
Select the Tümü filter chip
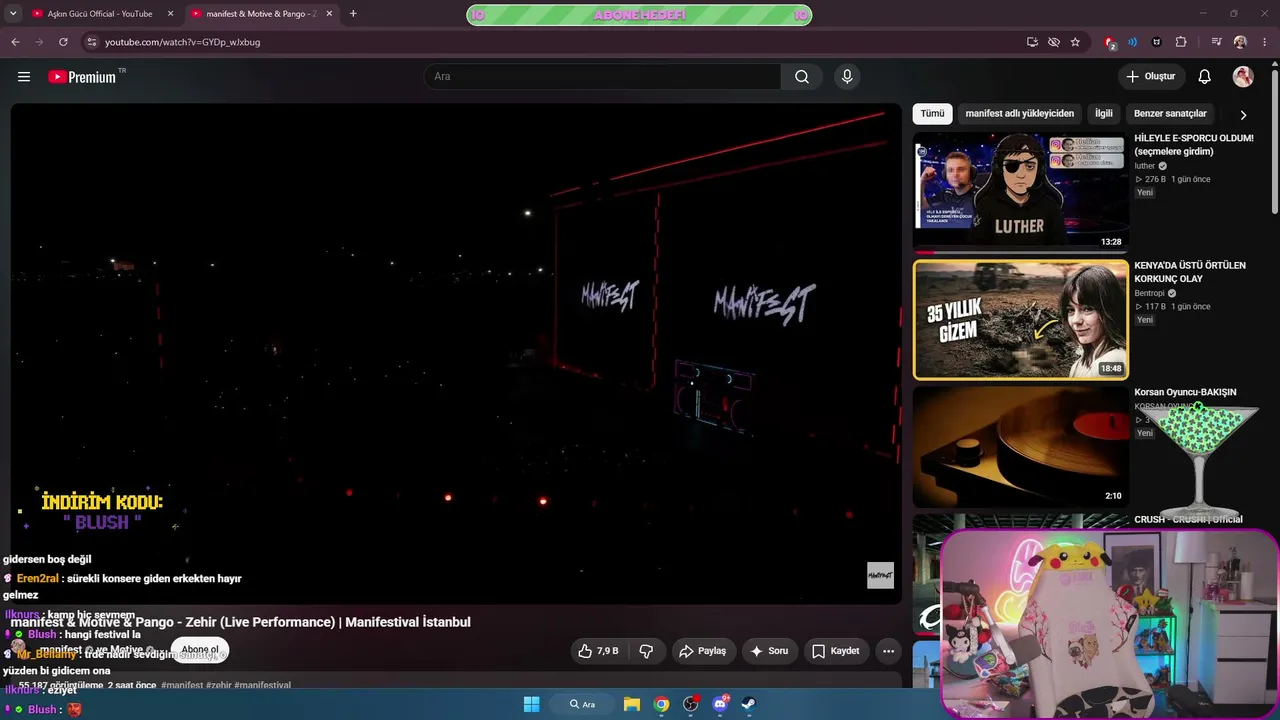[932, 114]
